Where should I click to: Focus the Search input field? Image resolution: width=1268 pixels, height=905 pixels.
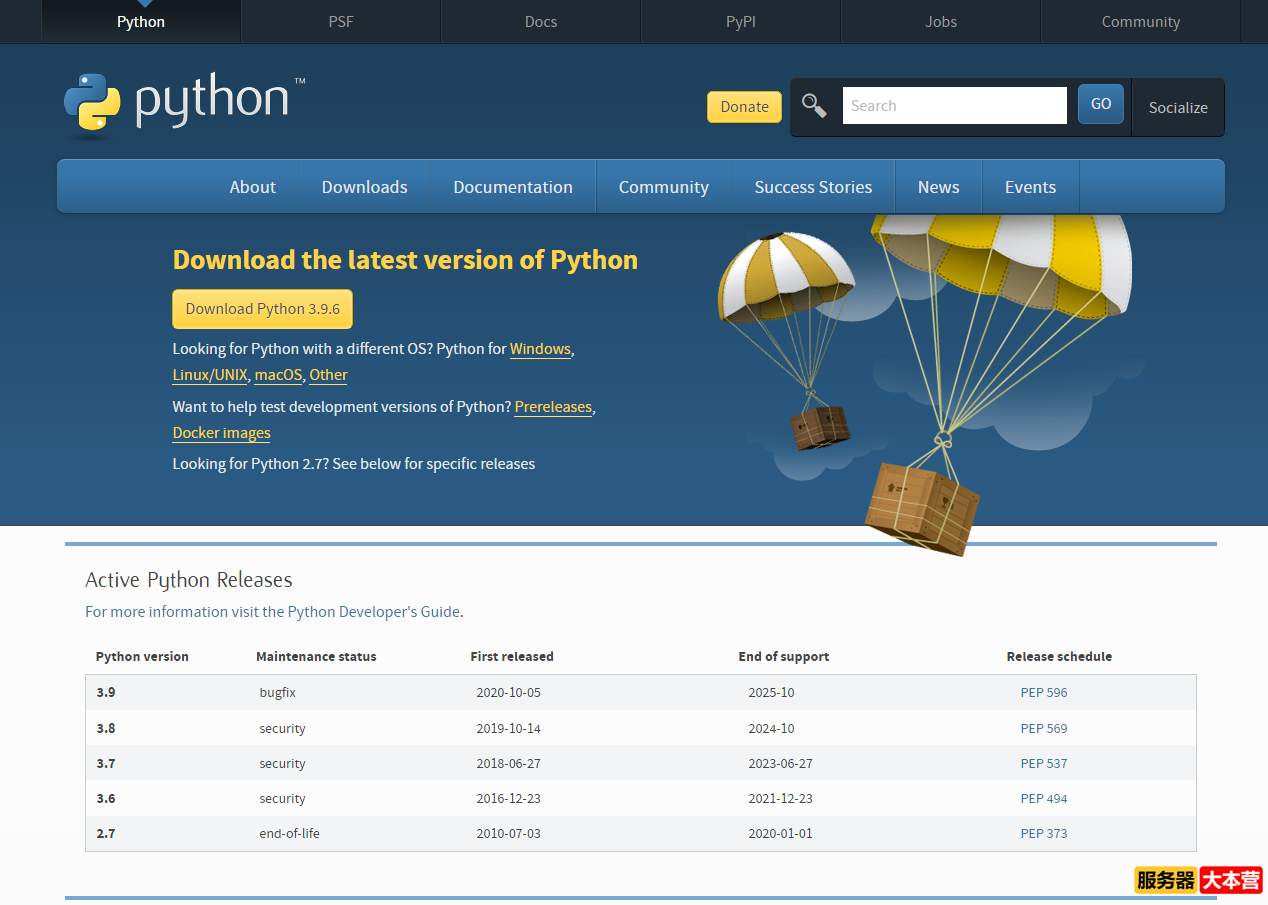pos(955,106)
